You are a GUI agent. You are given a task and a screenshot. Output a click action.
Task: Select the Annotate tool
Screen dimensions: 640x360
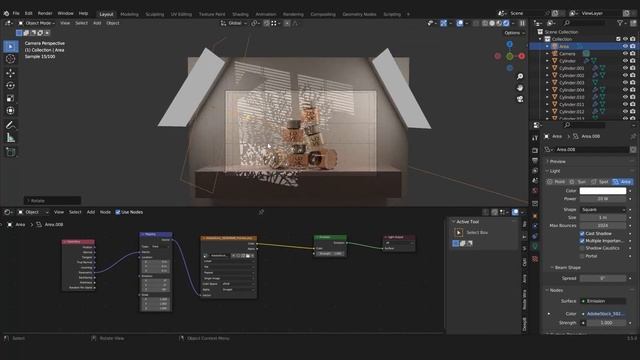tap(11, 125)
